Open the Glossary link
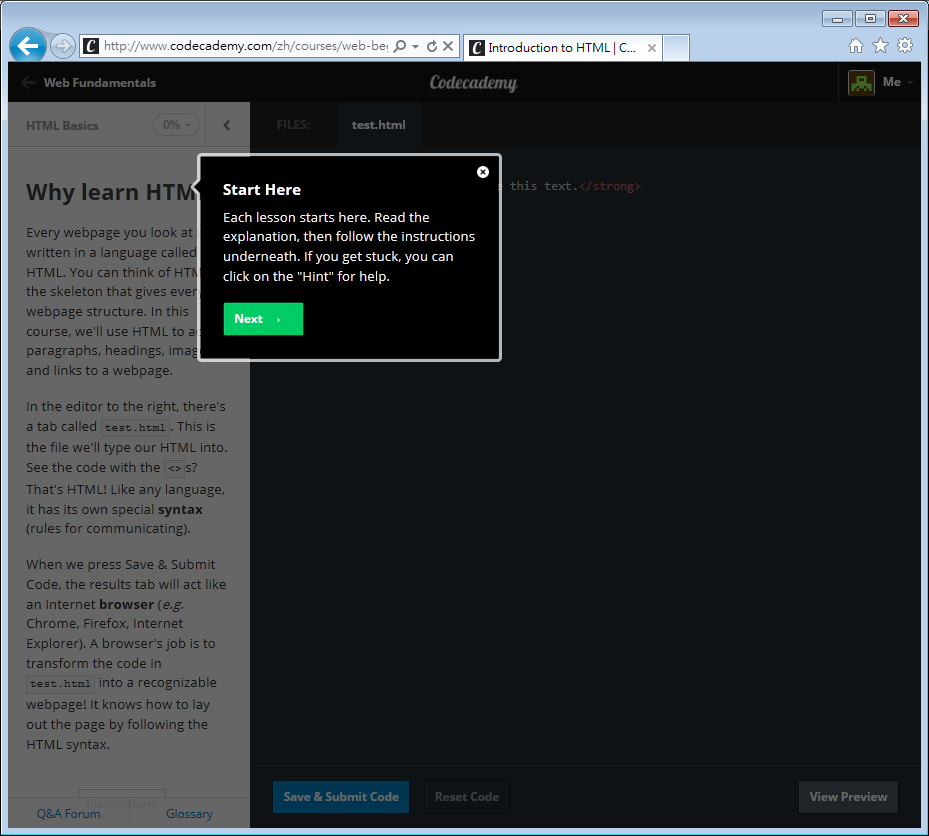The width and height of the screenshot is (929, 836). click(x=189, y=814)
